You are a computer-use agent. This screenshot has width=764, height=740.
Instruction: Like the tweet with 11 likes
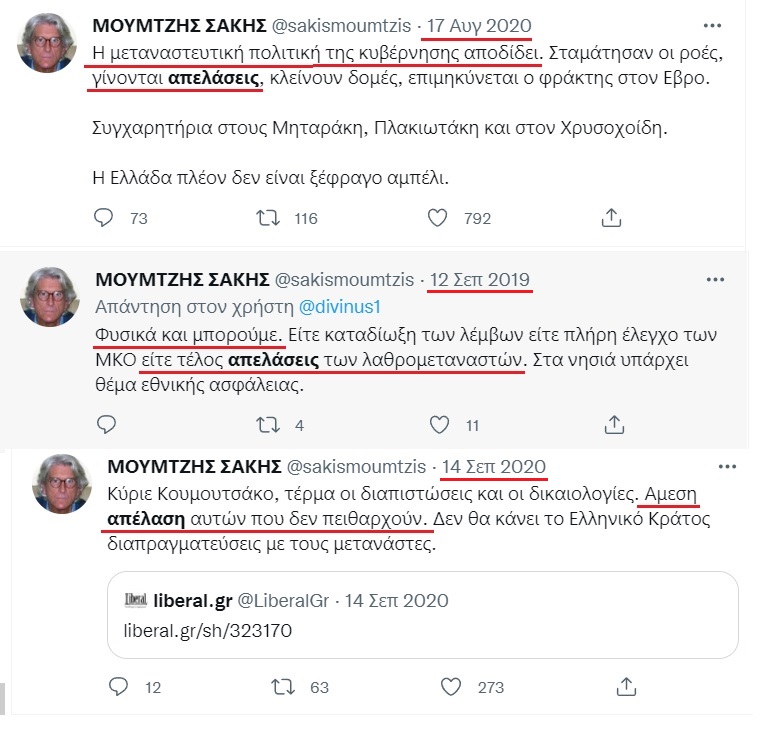coord(437,424)
